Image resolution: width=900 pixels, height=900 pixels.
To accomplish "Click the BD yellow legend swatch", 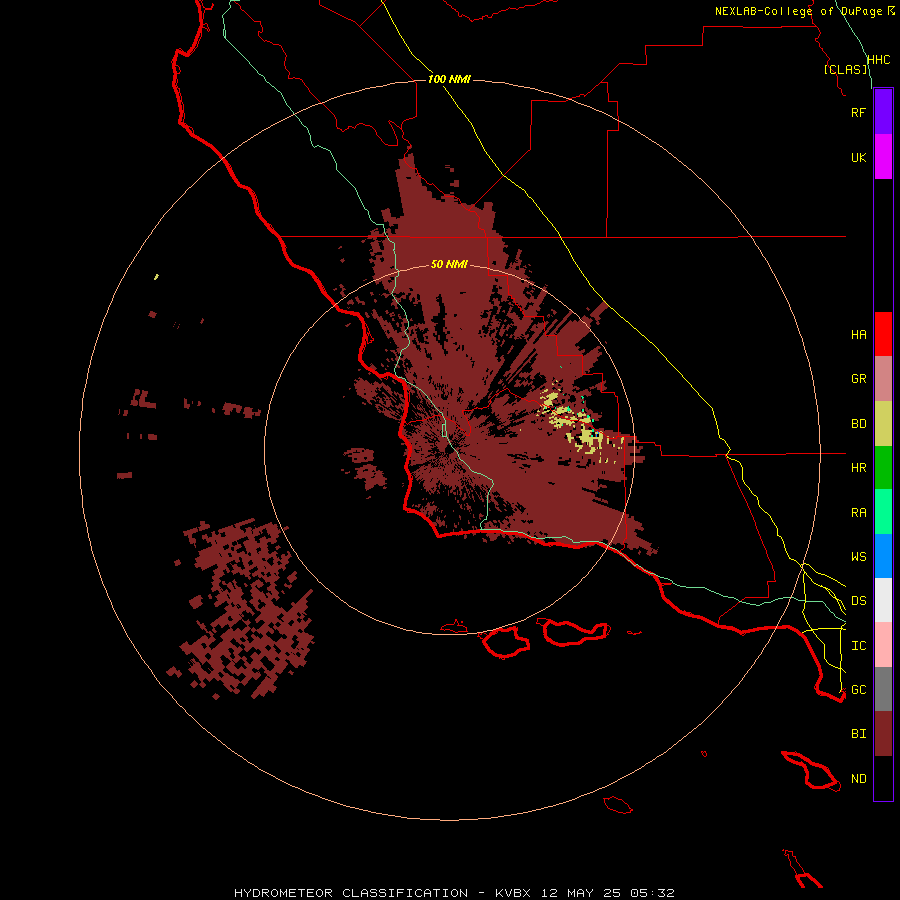I will coord(883,424).
